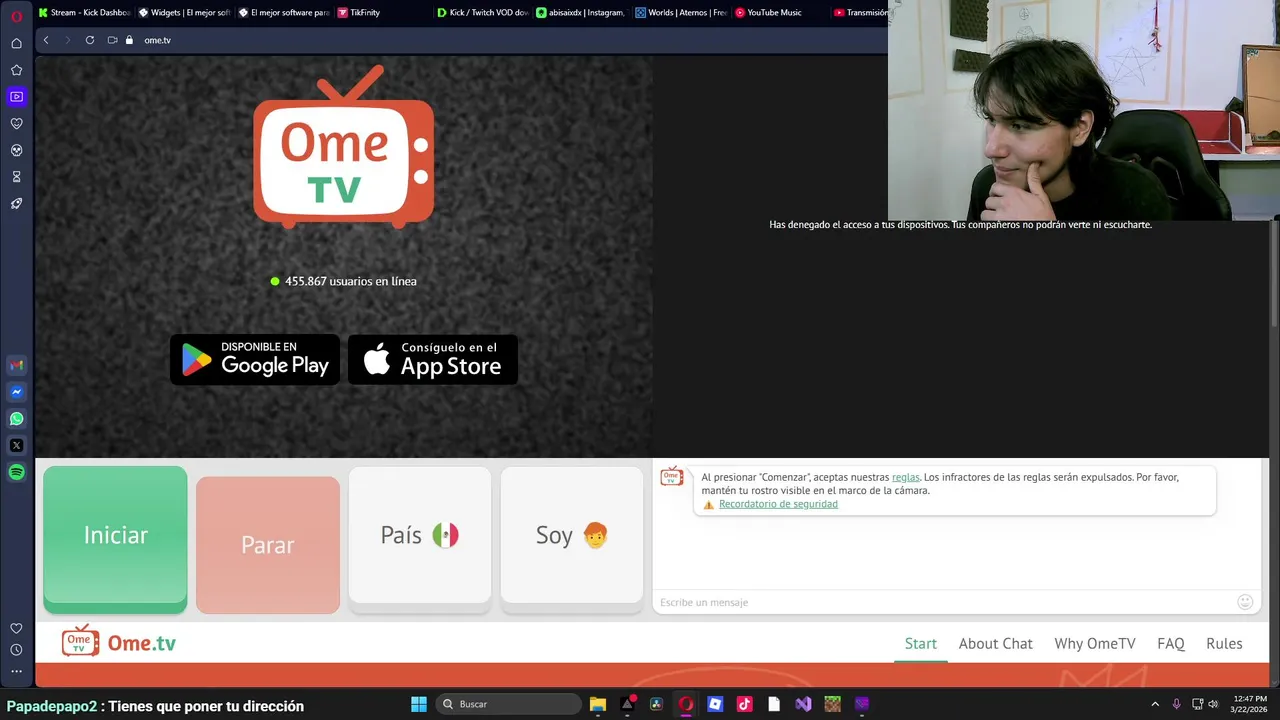Switch to El mejor software para tab
This screenshot has width=1280, height=720.
point(284,13)
